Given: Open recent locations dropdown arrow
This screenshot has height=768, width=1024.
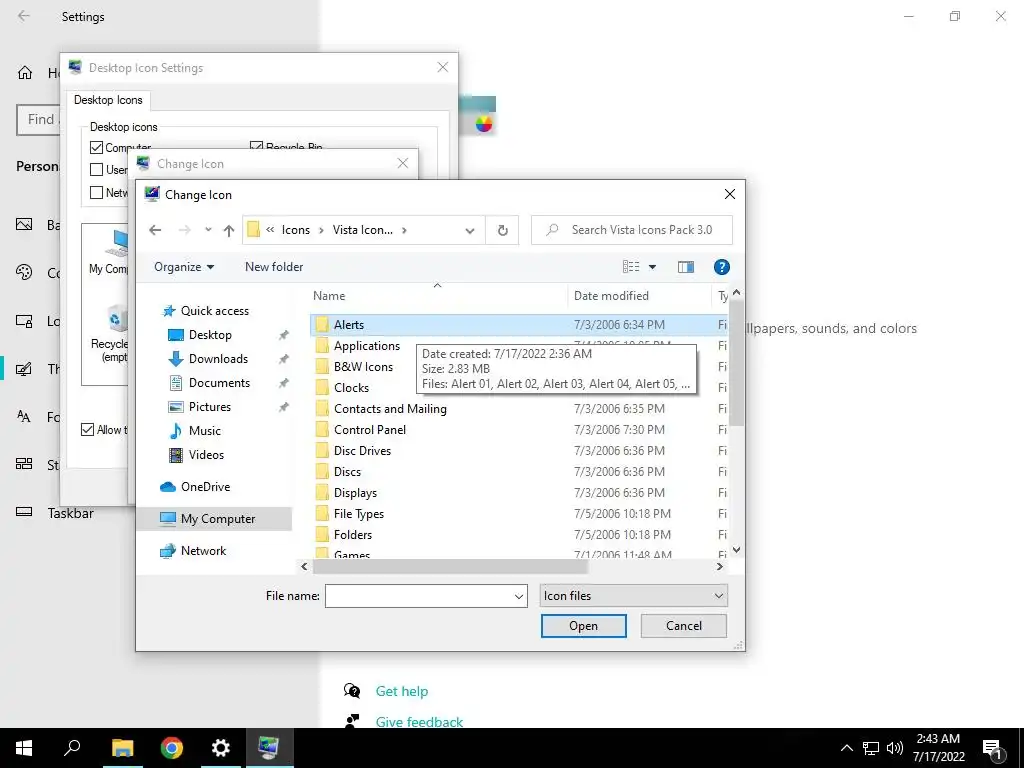Looking at the screenshot, I should pos(208,230).
